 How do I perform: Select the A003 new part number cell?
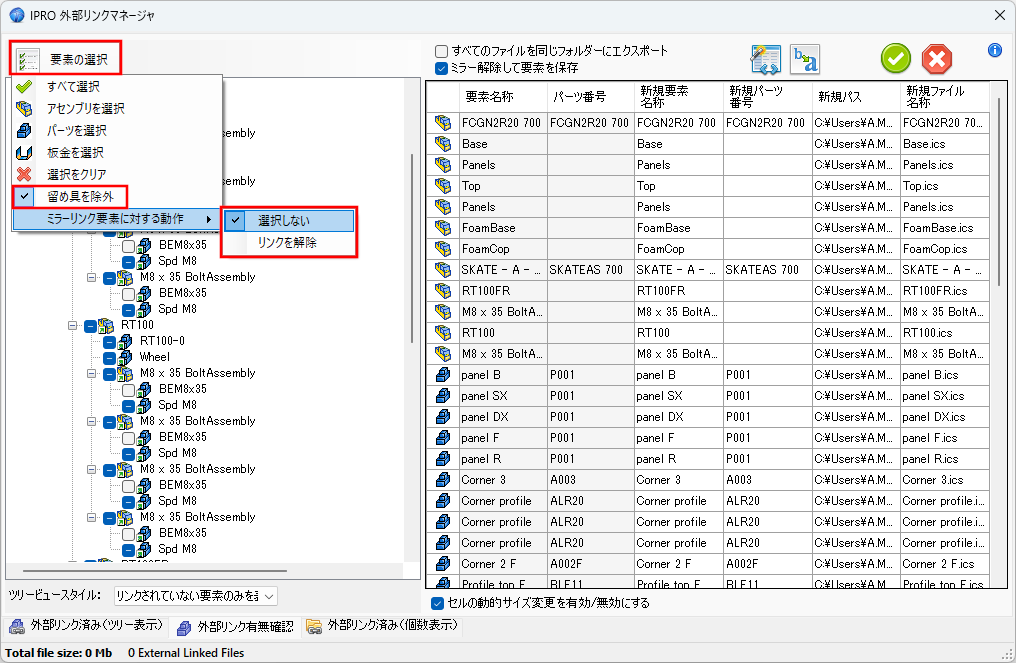pos(768,480)
